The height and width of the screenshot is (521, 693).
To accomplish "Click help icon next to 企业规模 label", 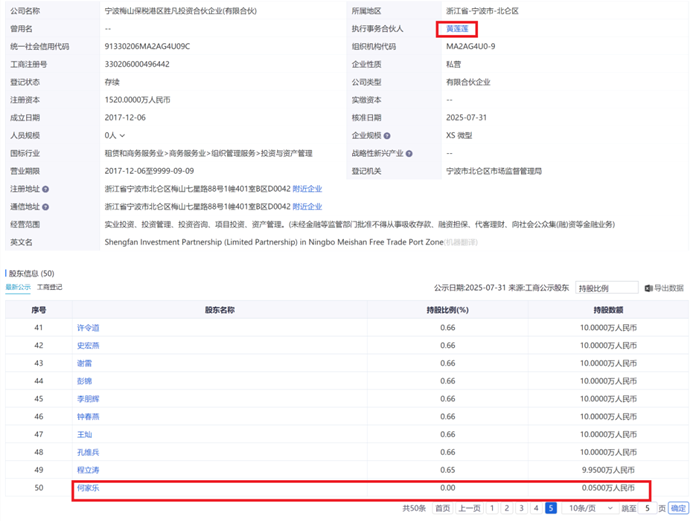I will coord(387,135).
